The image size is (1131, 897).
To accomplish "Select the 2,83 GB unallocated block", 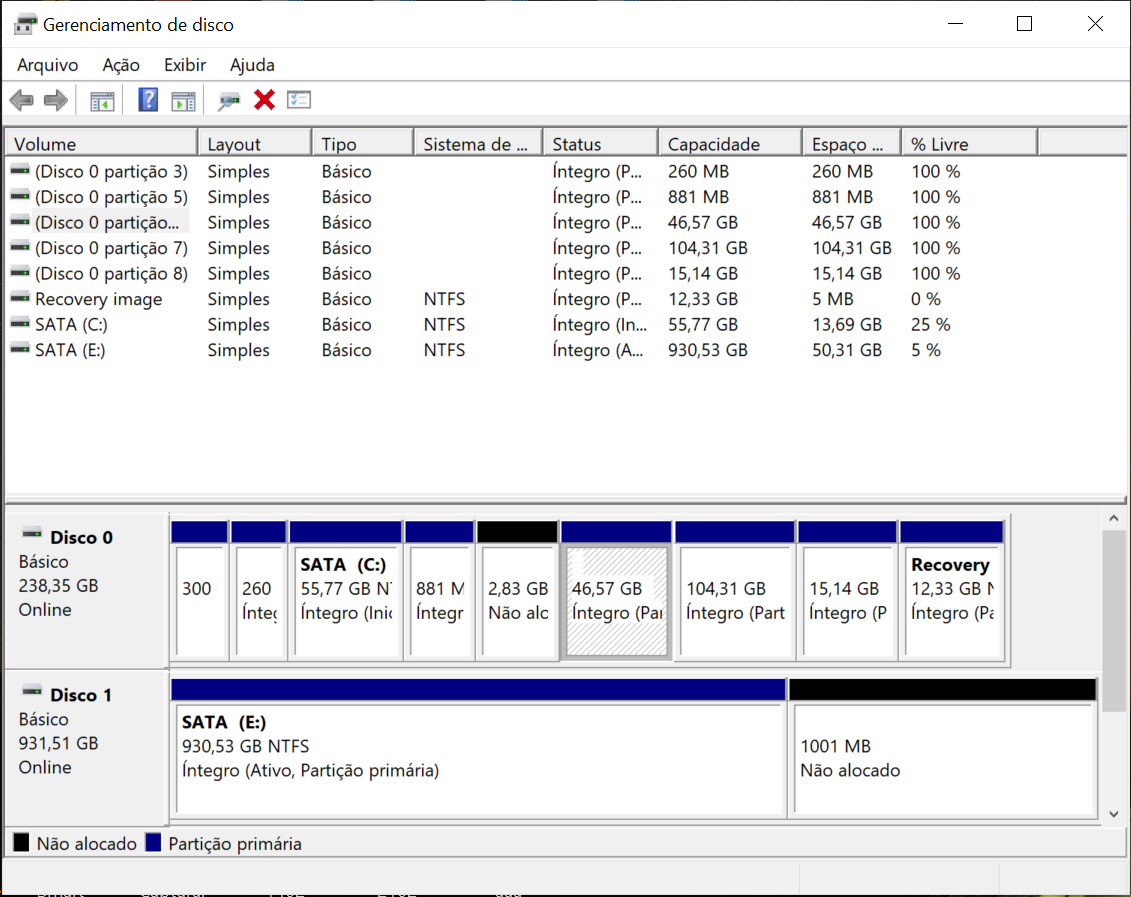I will (x=517, y=590).
